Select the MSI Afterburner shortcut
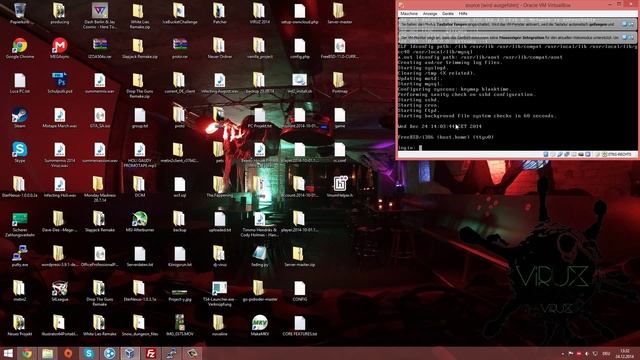The image size is (640, 360). [x=140, y=222]
